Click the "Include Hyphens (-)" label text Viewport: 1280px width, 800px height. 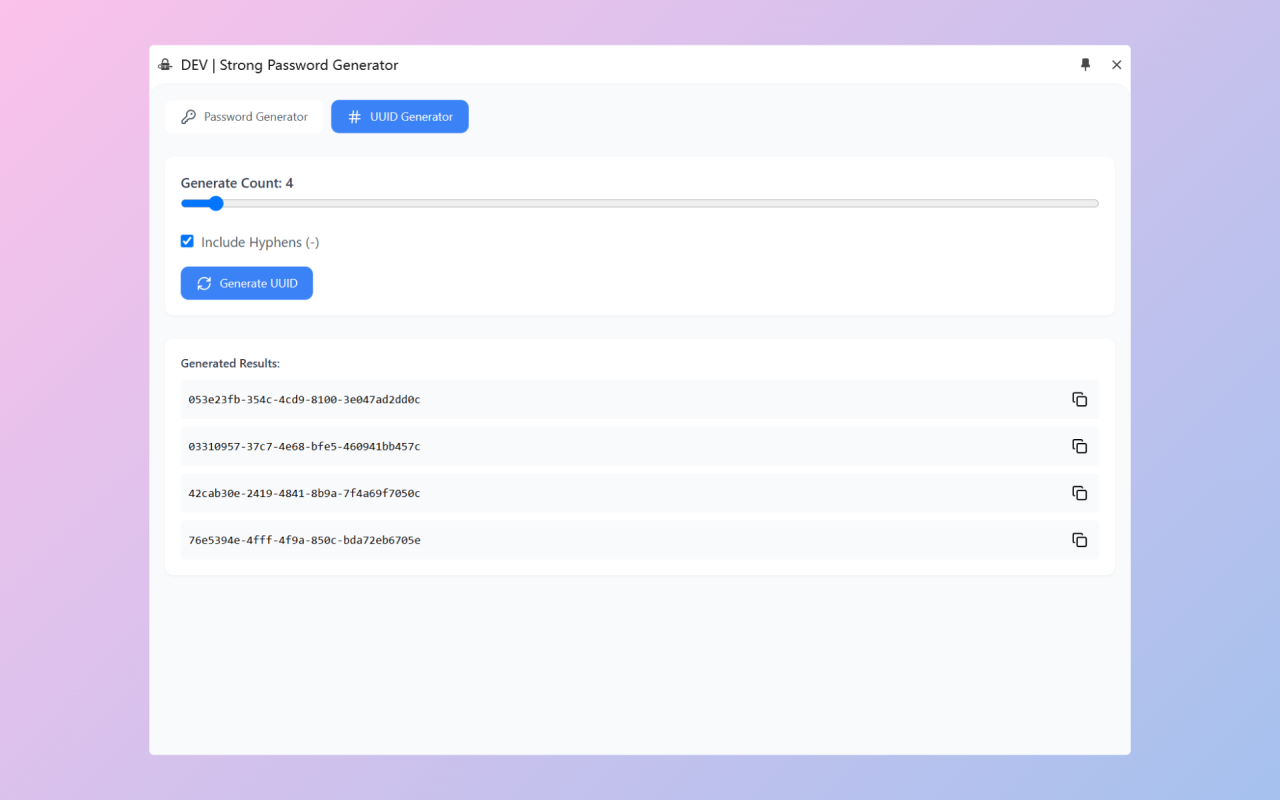(260, 242)
